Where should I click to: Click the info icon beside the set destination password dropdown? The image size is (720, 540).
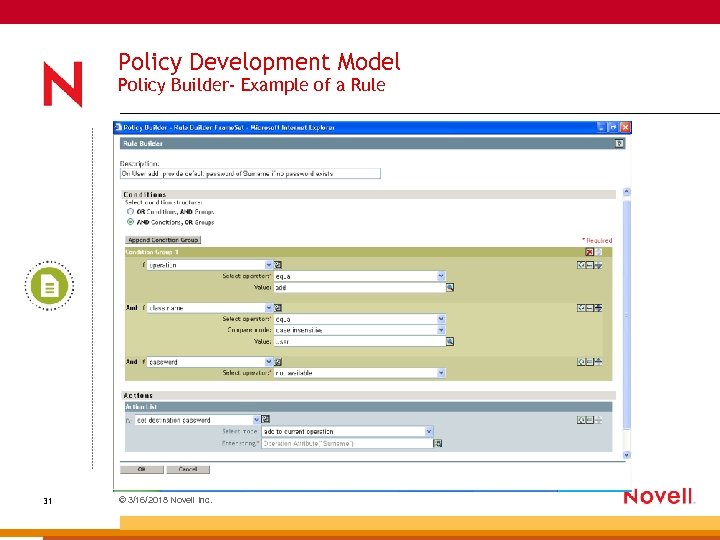coord(265,419)
